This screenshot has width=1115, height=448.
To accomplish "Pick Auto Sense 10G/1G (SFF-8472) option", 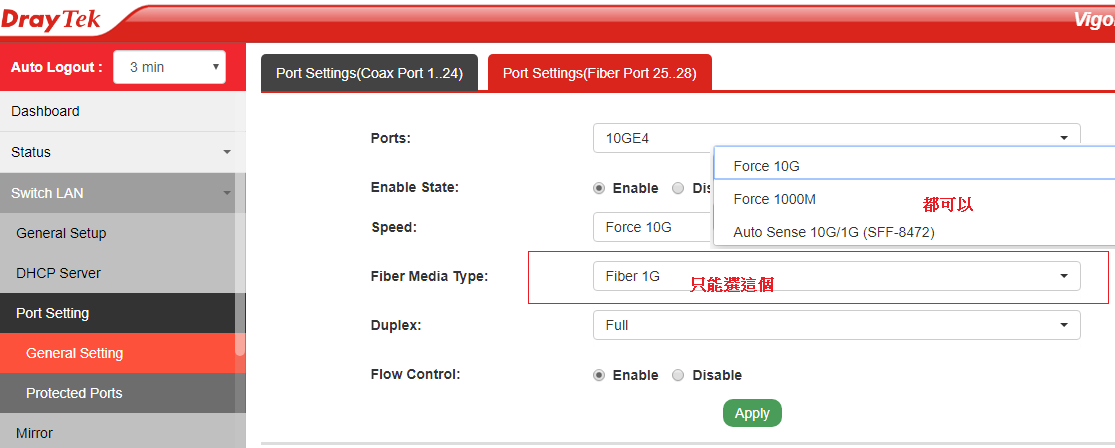I will 833,232.
